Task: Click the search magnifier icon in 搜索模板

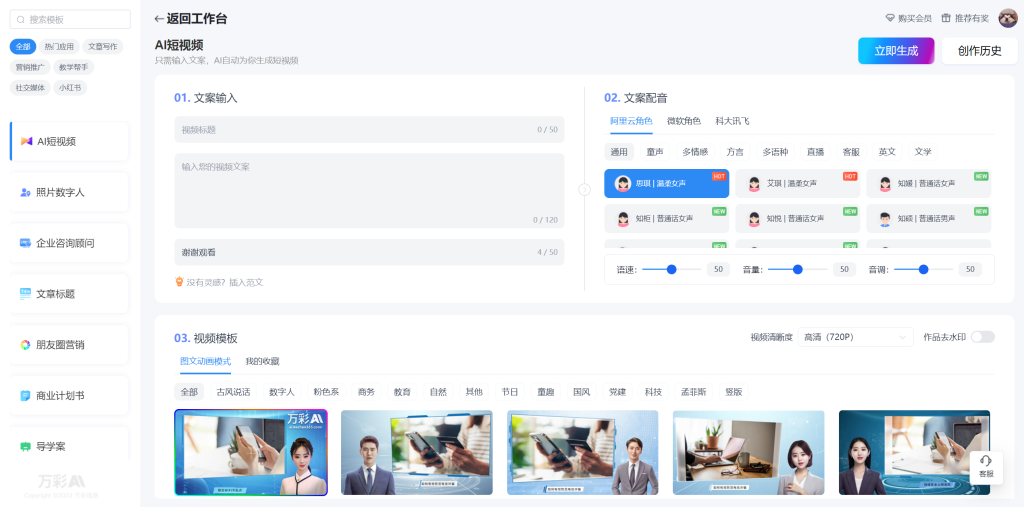Action: 21,20
